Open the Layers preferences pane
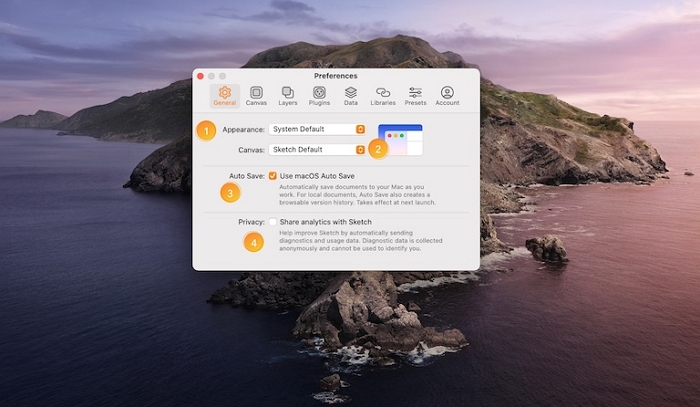 [288, 95]
